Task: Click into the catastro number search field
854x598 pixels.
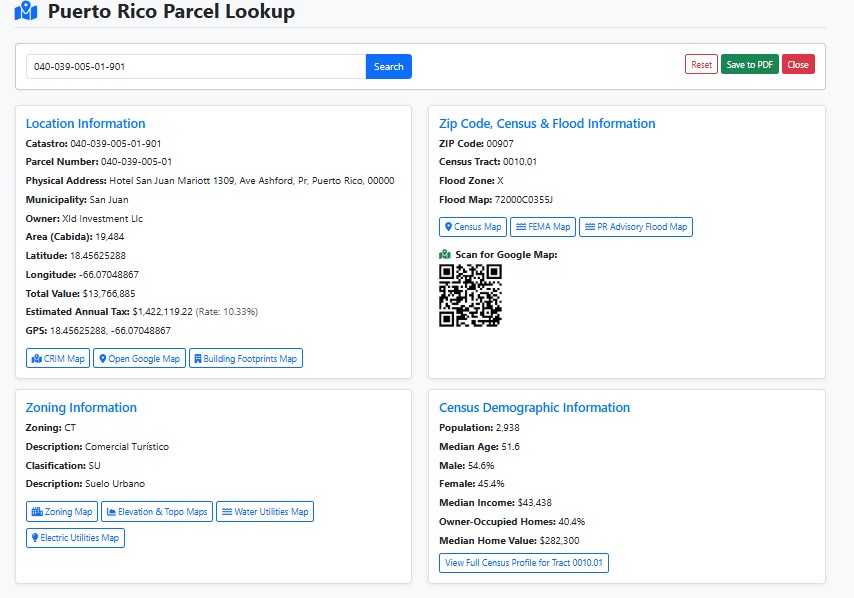Action: (195, 67)
